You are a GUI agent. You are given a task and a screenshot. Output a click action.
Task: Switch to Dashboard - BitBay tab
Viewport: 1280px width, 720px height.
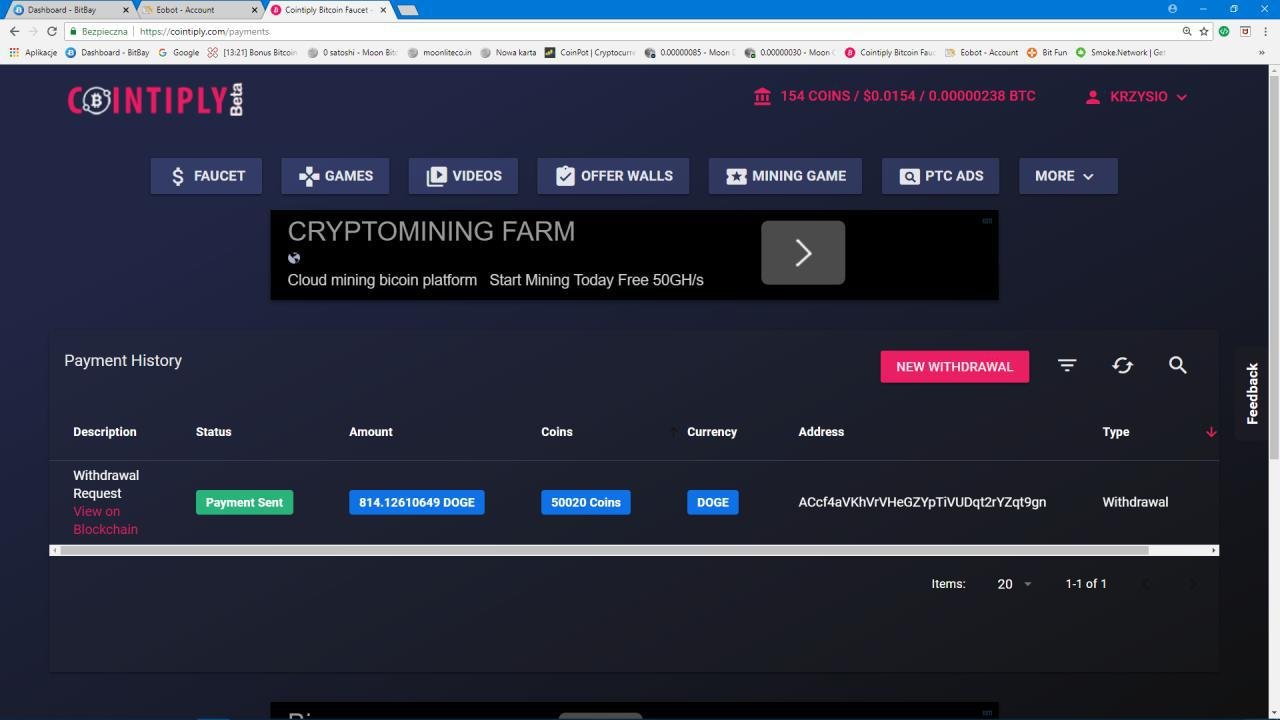click(x=69, y=10)
